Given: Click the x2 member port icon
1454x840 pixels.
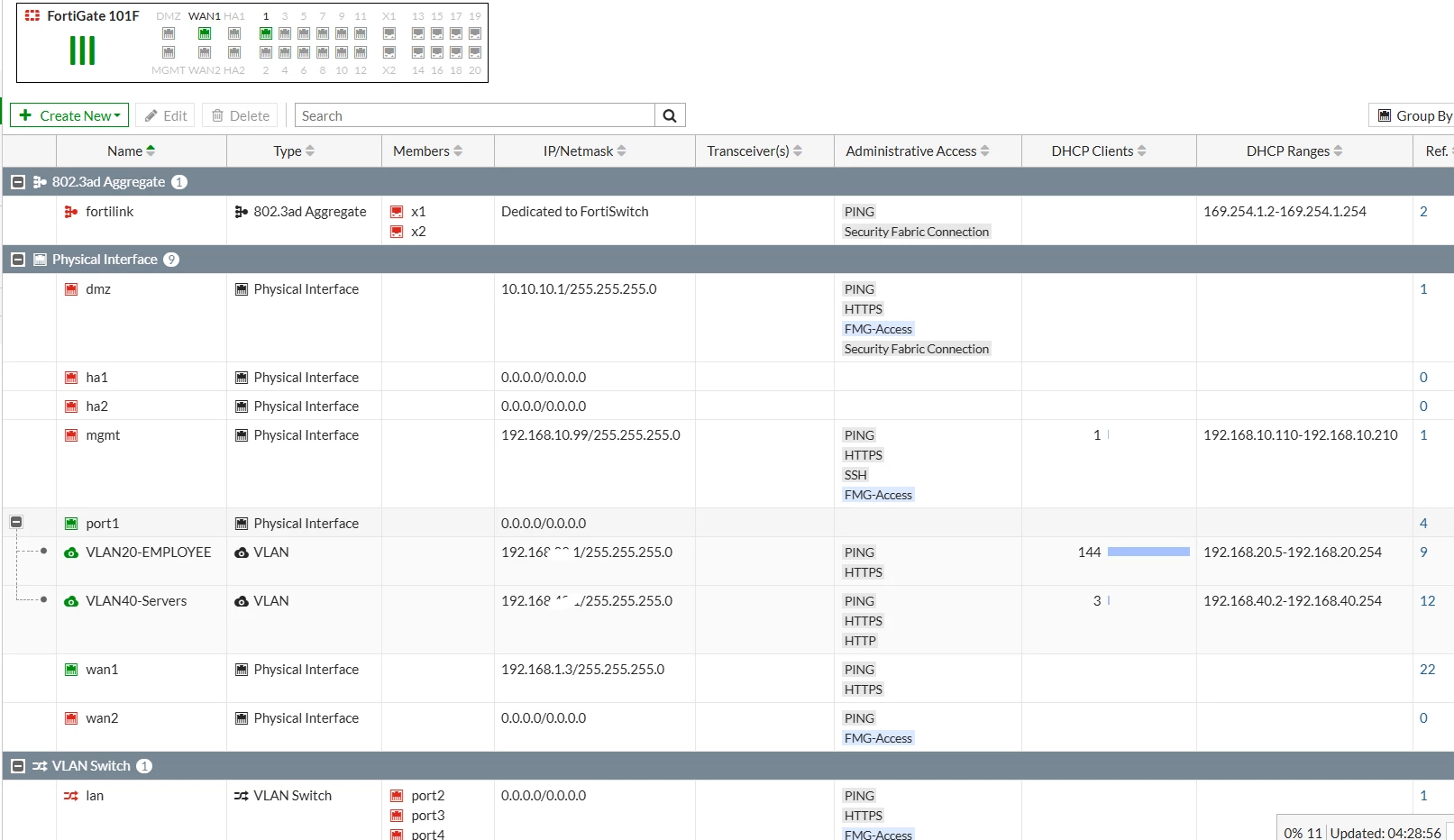Looking at the screenshot, I should pos(397,232).
